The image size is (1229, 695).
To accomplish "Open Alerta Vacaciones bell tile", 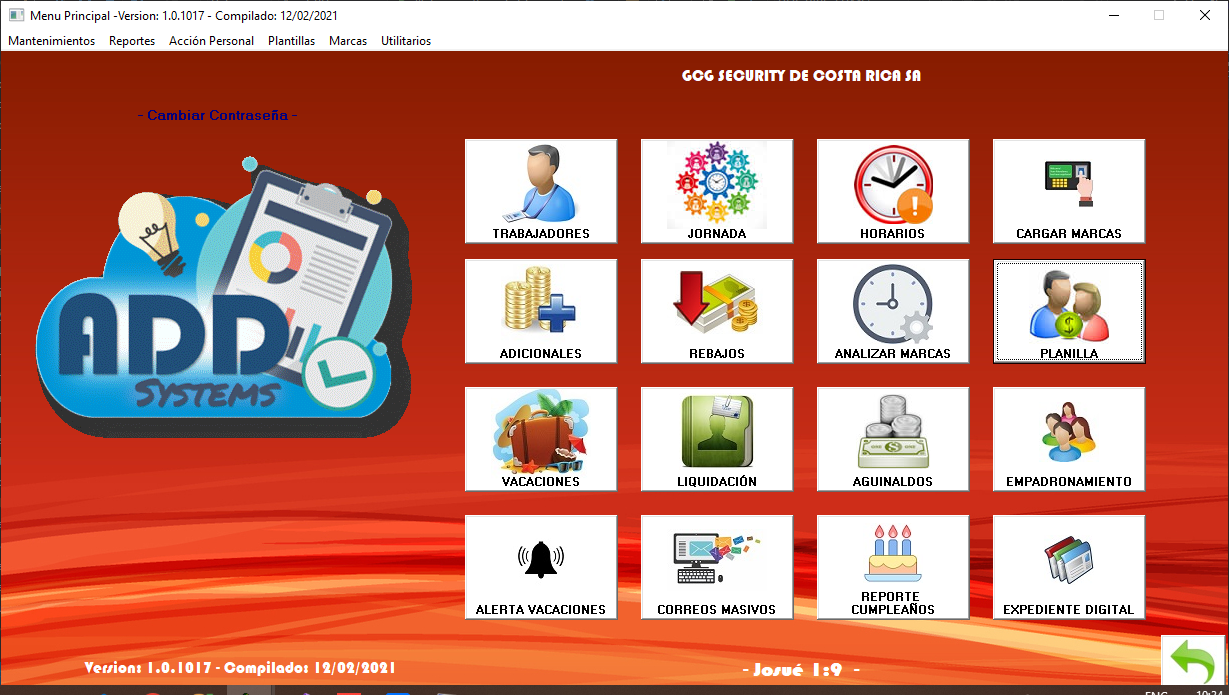I will pos(541,567).
